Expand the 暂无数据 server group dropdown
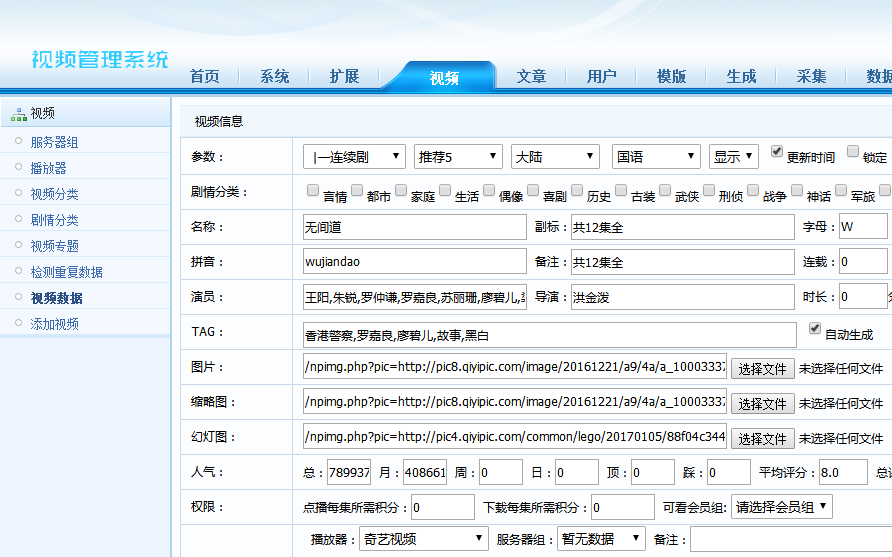The height and width of the screenshot is (557, 892). coord(601,538)
